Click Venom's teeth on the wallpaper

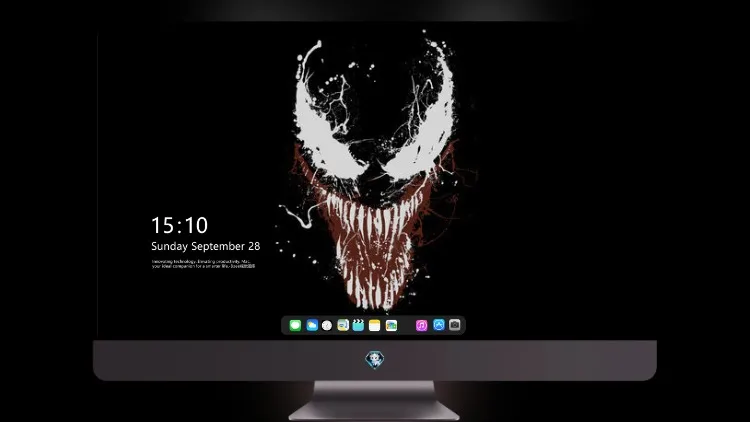[x=373, y=249]
